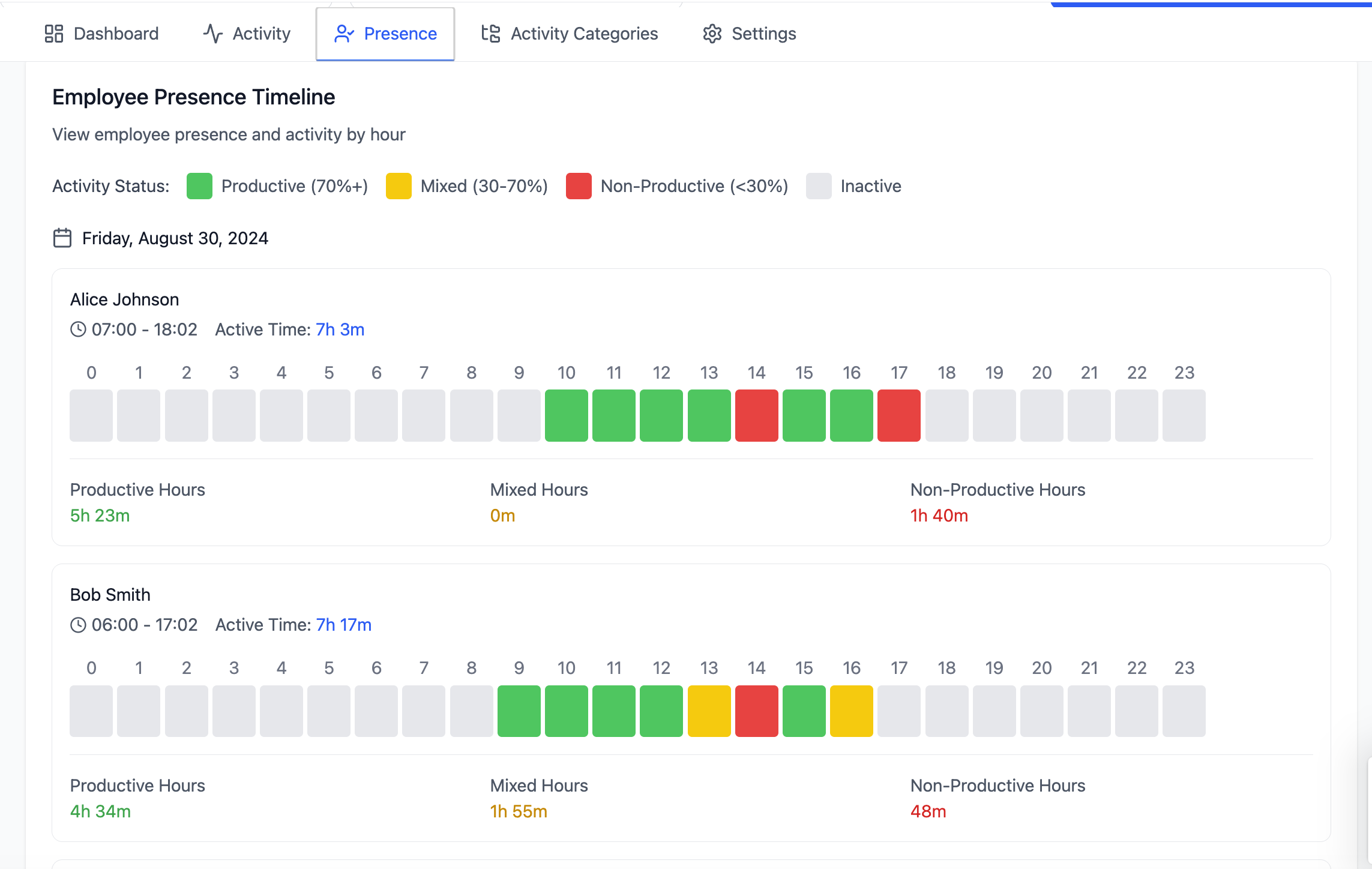Click Alice Johnson's active time 7h 3m
Image resolution: width=1372 pixels, height=869 pixels.
[340, 329]
